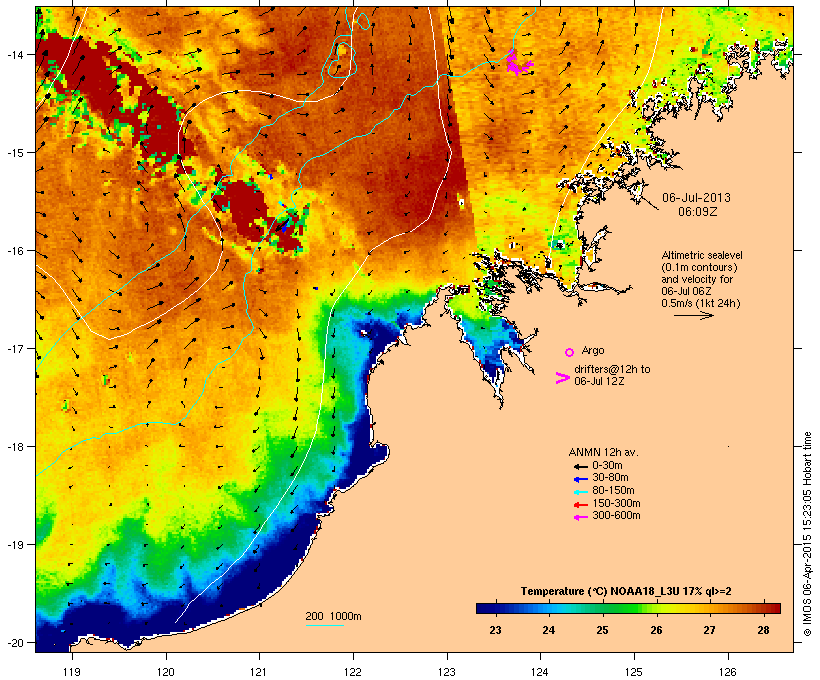
Task: Click the '80-150m' depth label
Action: 613,491
